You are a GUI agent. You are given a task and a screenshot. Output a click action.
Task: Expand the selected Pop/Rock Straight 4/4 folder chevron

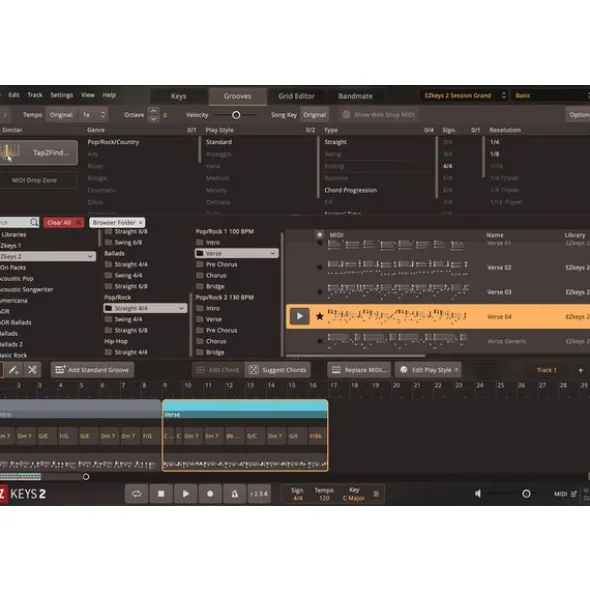[181, 308]
